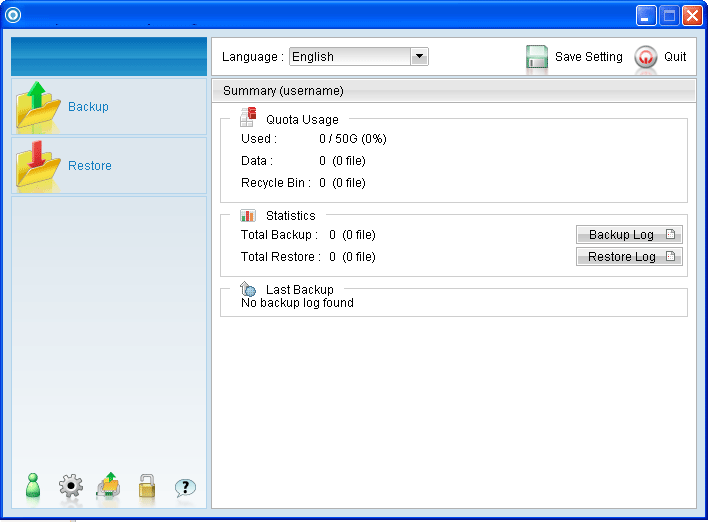Click the red Quit power icon
The image size is (708, 528).
[646, 57]
